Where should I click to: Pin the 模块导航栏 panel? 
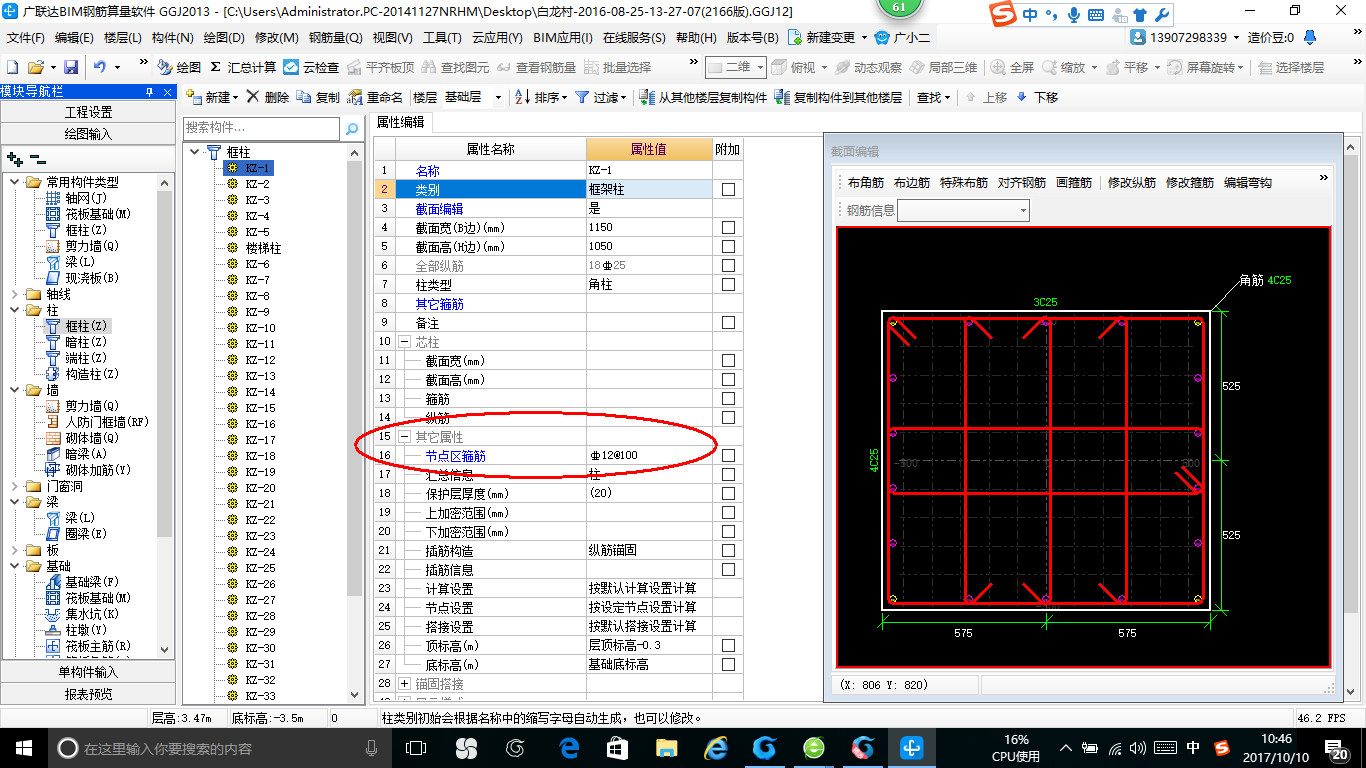coord(149,92)
